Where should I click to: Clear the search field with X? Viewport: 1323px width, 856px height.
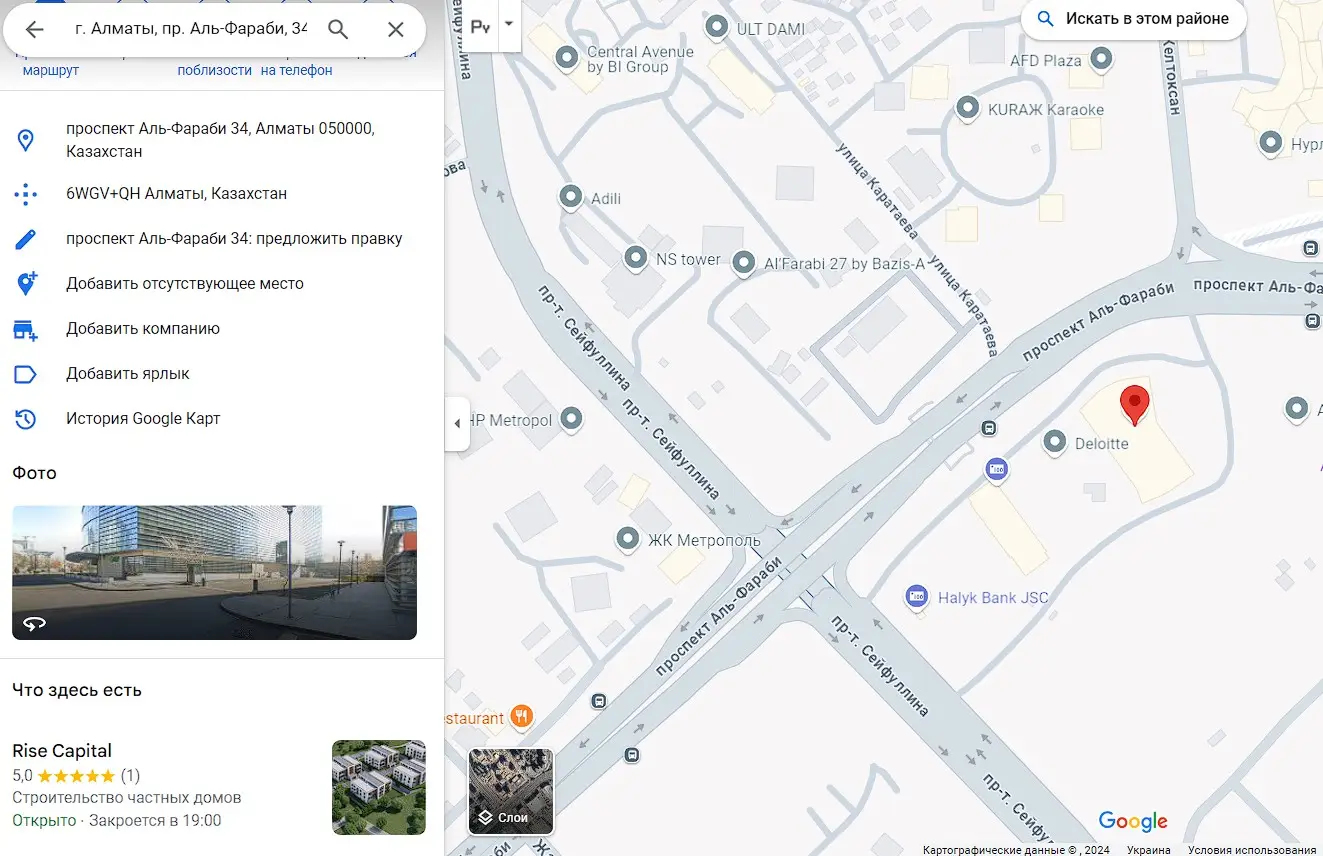[x=395, y=30]
